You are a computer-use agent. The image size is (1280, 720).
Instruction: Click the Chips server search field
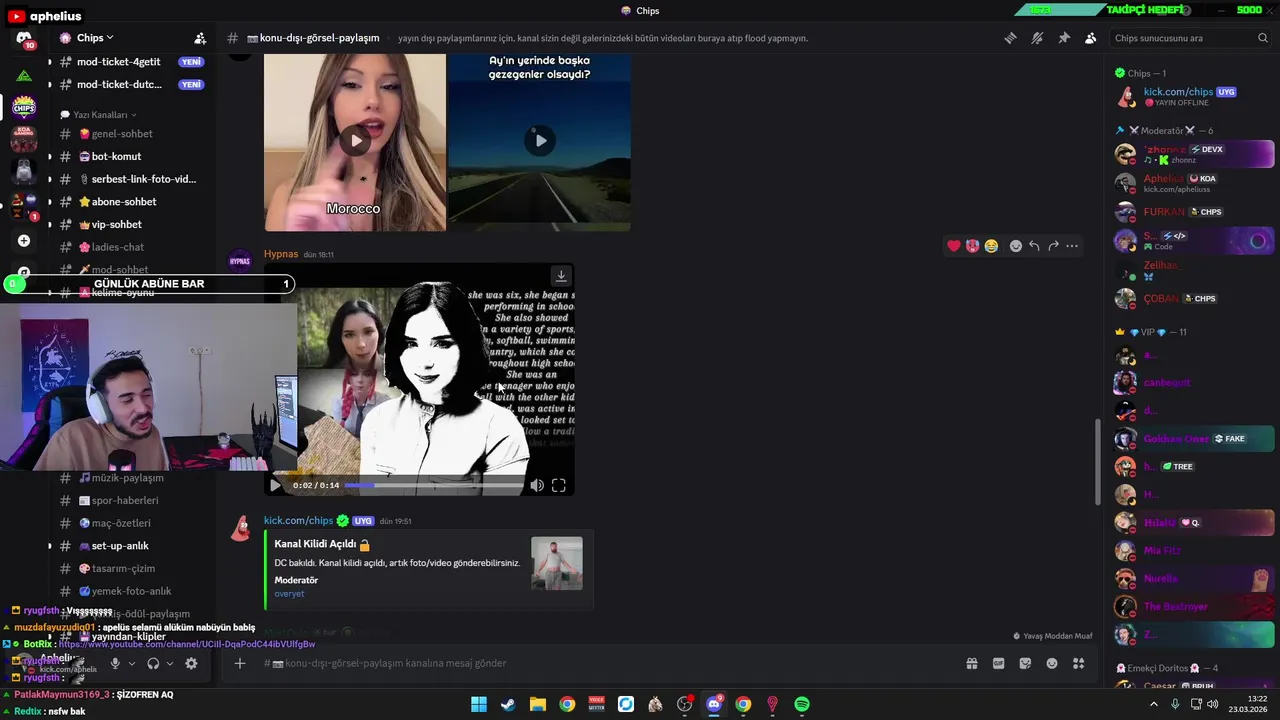coord(1191,38)
